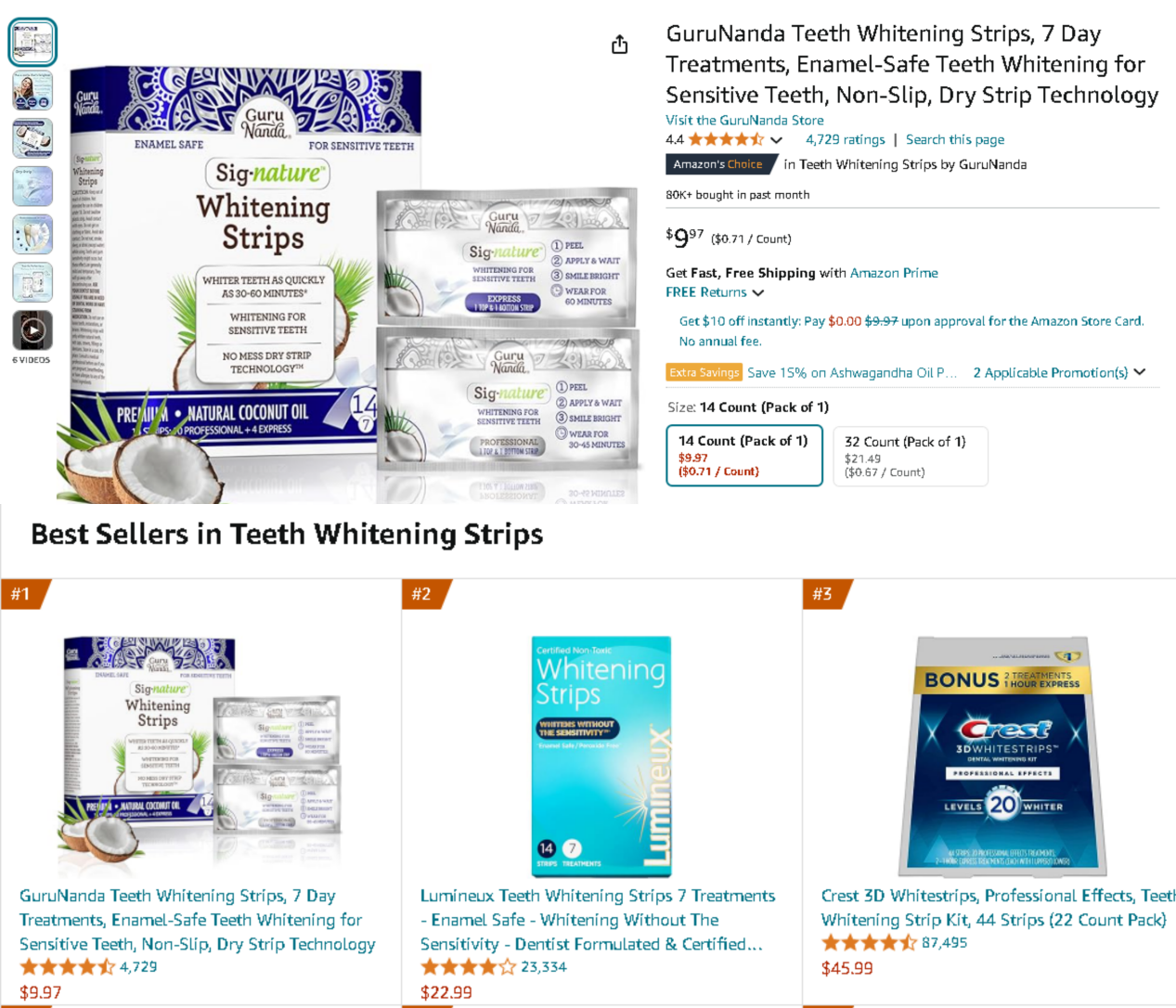Open the Amazon Prime link
This screenshot has width=1176, height=1008.
tap(894, 273)
